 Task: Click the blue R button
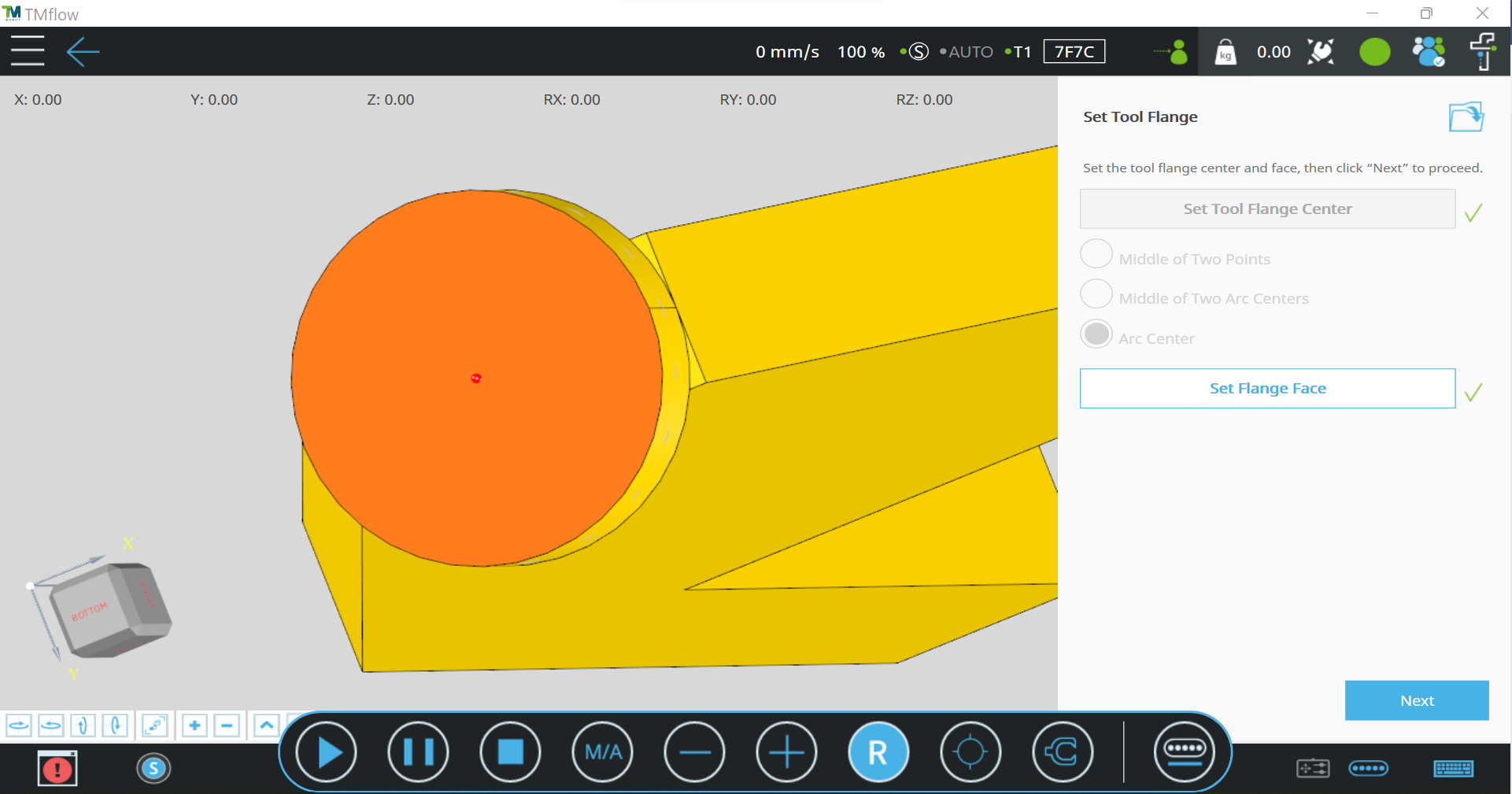point(878,752)
